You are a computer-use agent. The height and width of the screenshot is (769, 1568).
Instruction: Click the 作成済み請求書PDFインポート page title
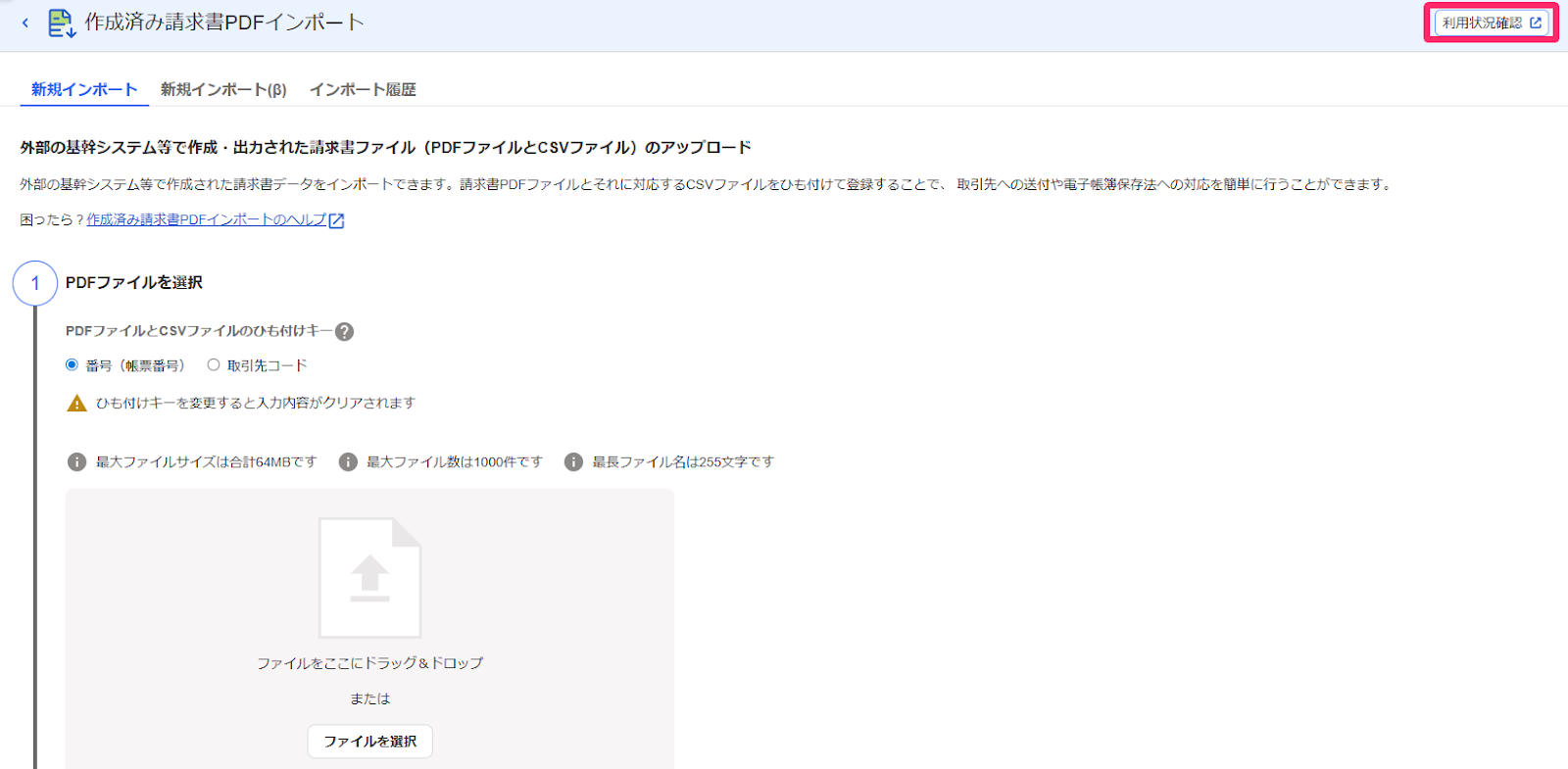224,22
